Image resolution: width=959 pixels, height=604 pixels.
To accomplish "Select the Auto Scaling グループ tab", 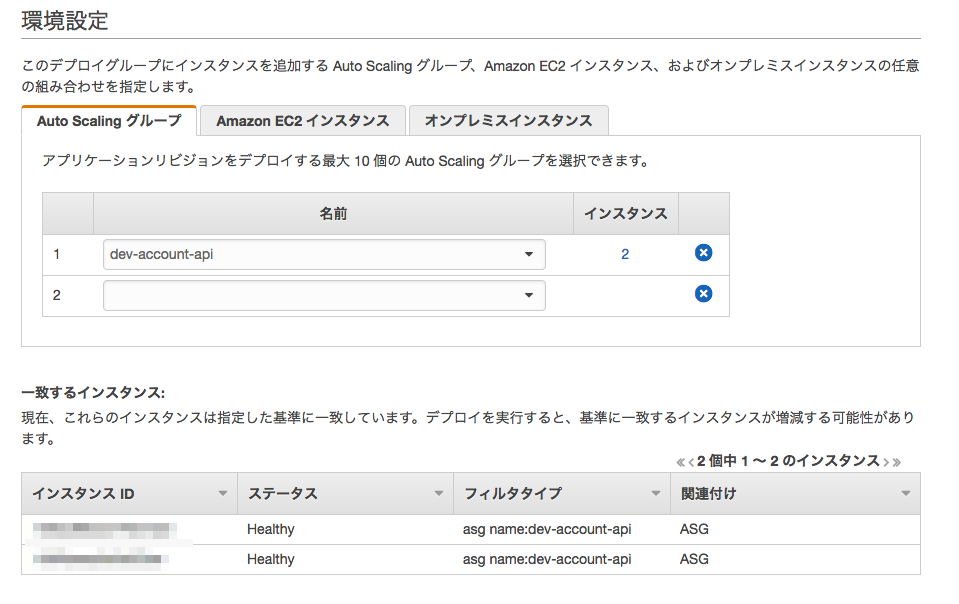I will point(109,119).
